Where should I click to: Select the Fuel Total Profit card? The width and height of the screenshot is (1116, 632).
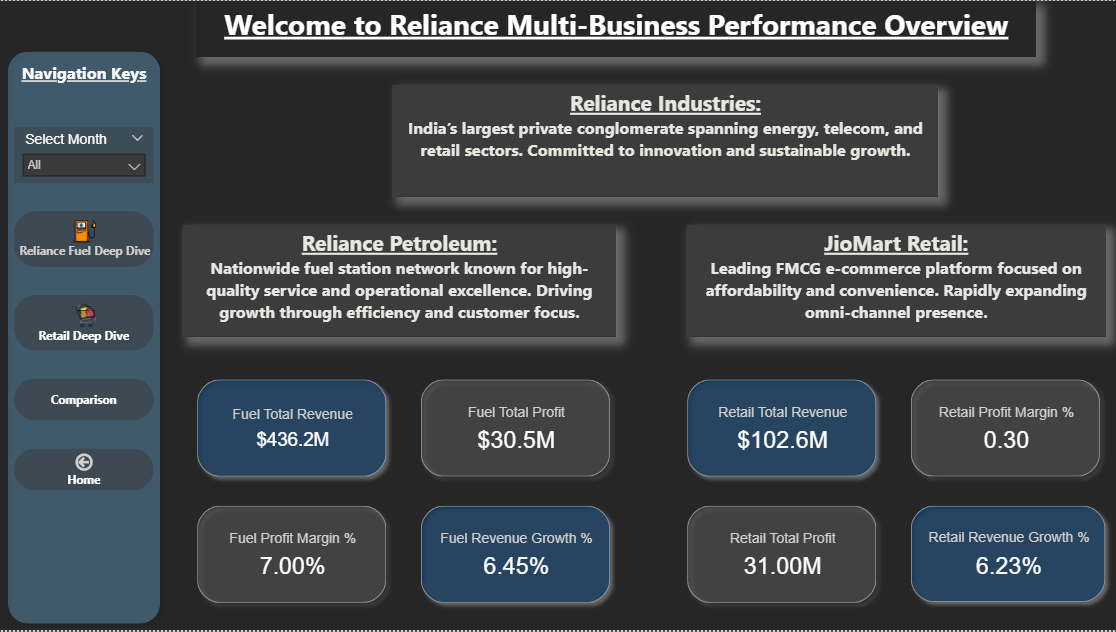(515, 428)
